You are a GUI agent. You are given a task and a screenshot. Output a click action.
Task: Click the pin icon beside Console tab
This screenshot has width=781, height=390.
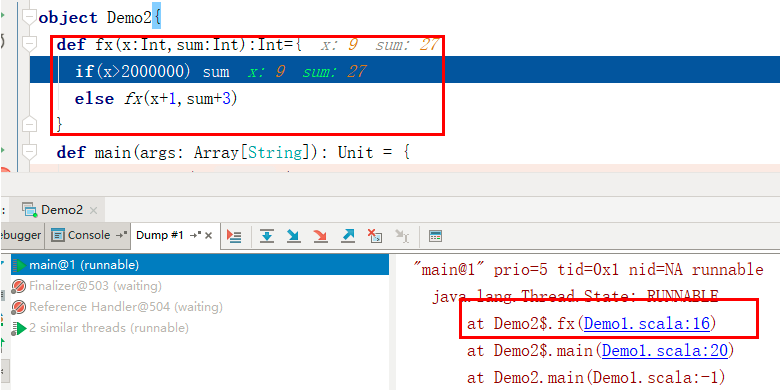121,235
